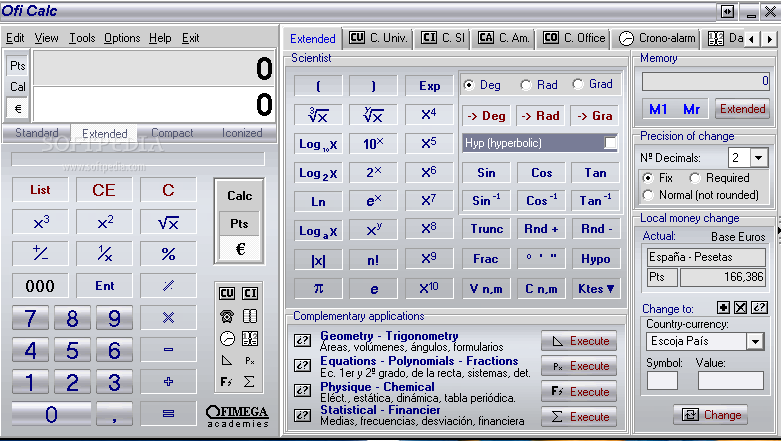Screen dimensions: 781x441
Task: Open the Nº Decimals dropdown
Action: 759,158
